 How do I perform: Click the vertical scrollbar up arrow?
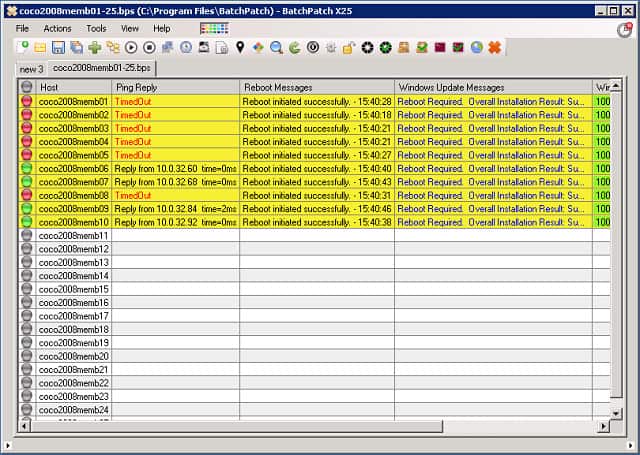click(616, 86)
